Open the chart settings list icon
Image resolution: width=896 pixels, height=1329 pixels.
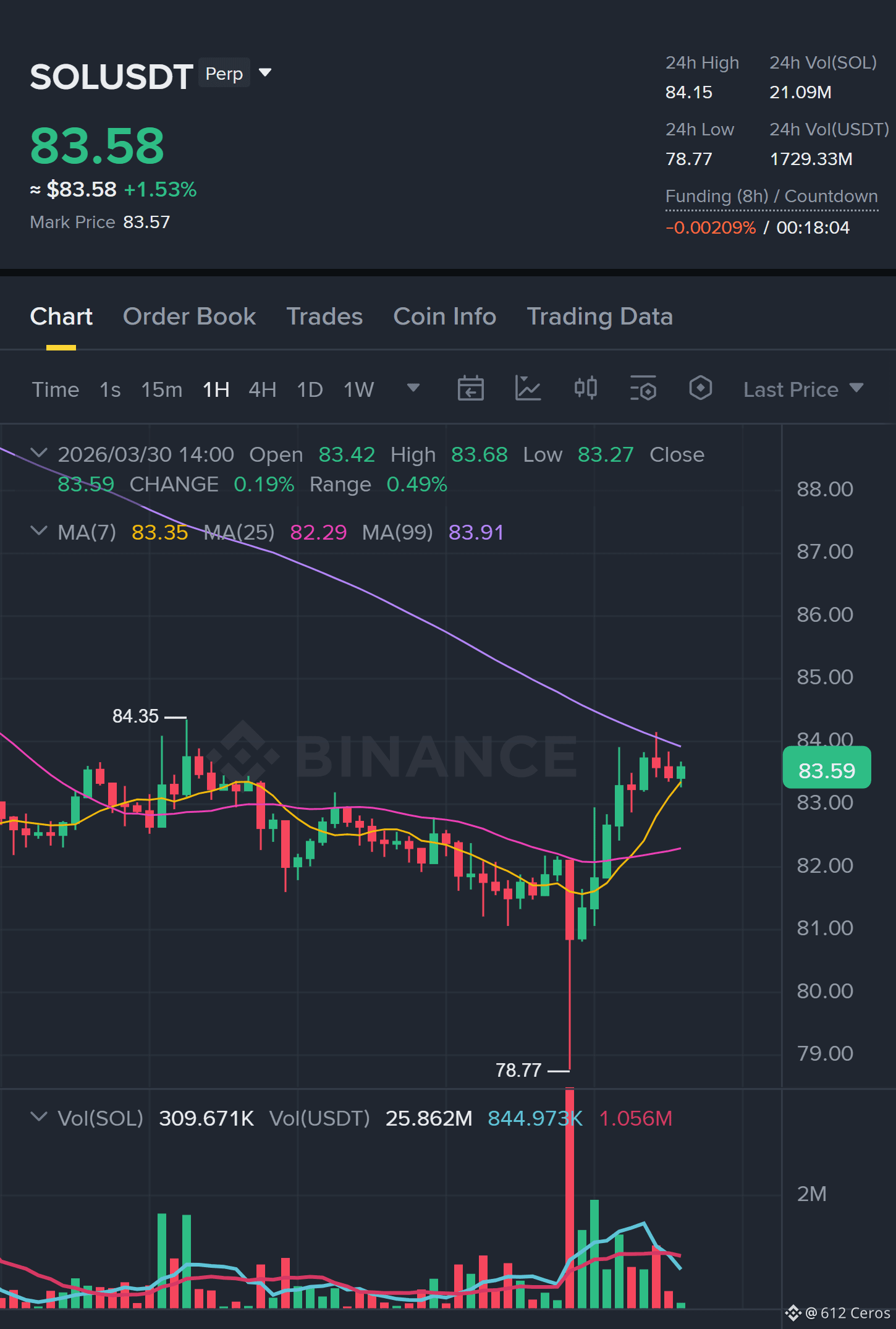[643, 389]
